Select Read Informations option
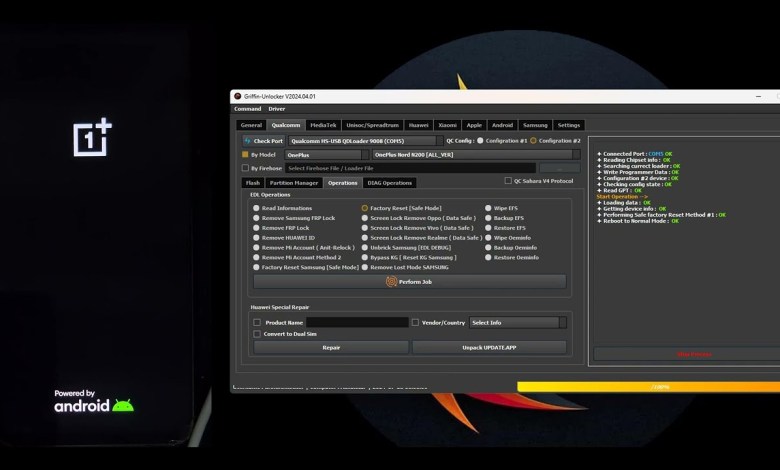Viewport: 780px width, 470px height. pos(256,208)
